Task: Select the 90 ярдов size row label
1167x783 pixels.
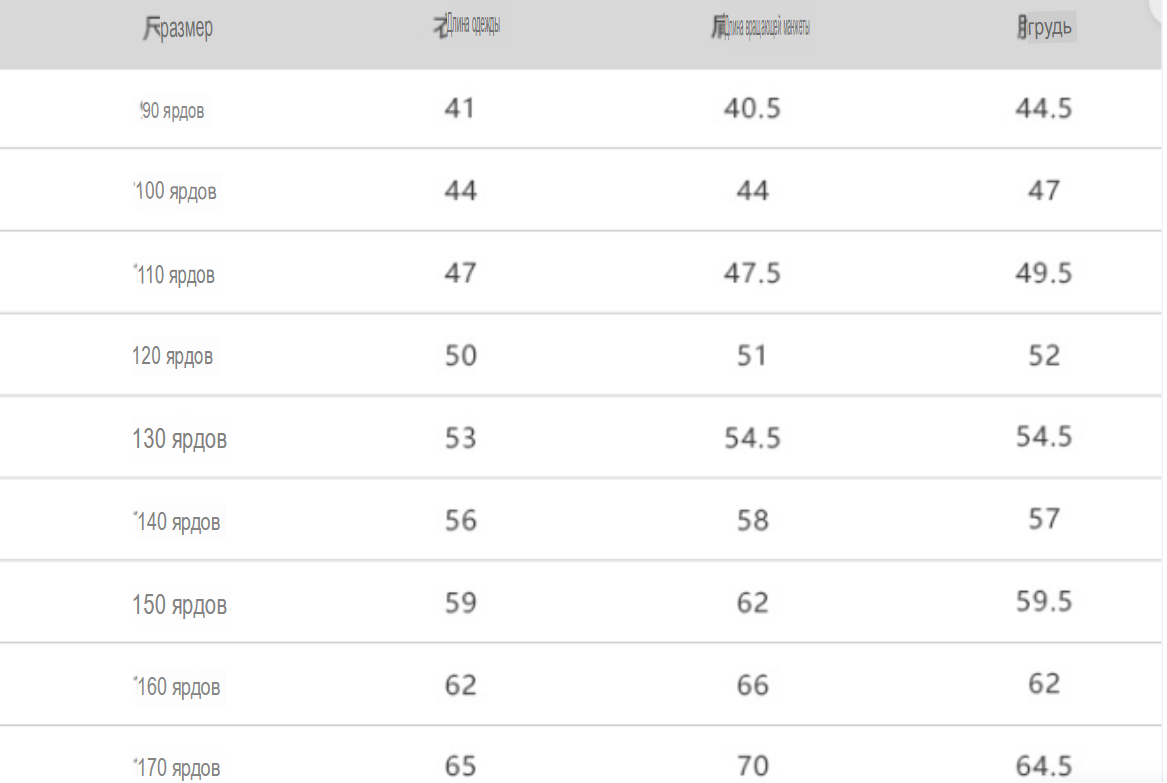Action: click(172, 111)
